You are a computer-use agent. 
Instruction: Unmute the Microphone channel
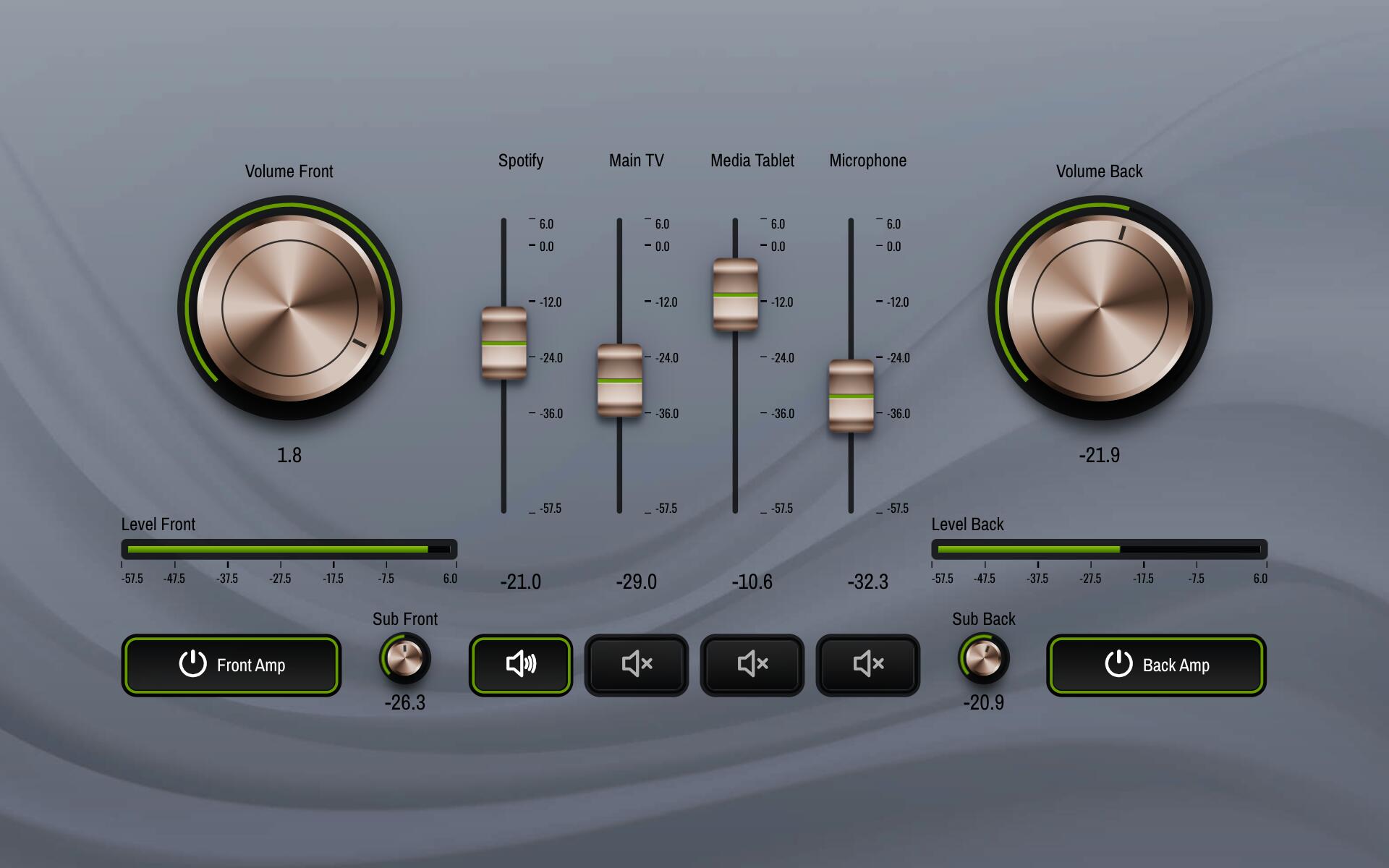pos(867,665)
